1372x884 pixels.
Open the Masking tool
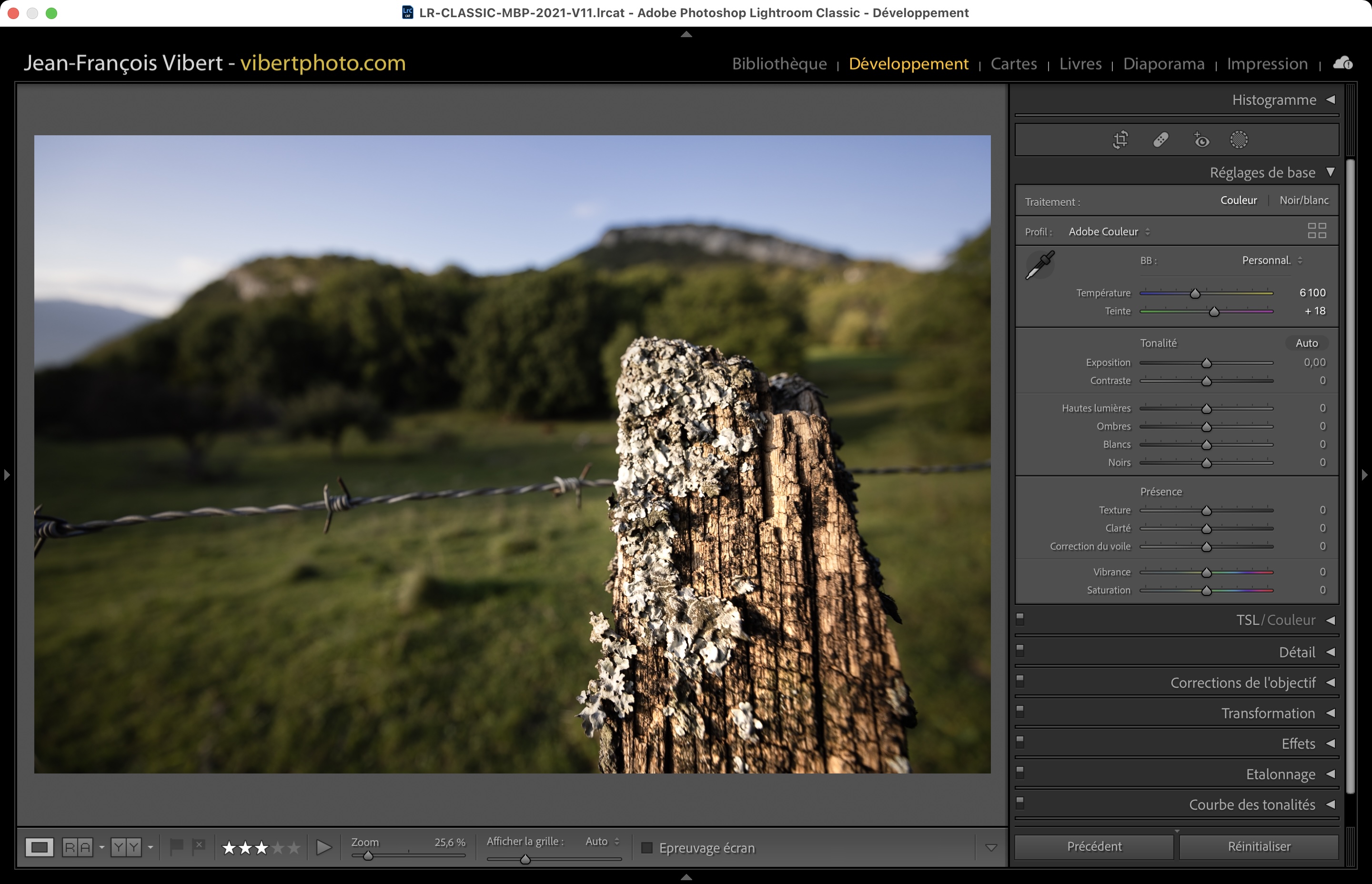click(1239, 140)
